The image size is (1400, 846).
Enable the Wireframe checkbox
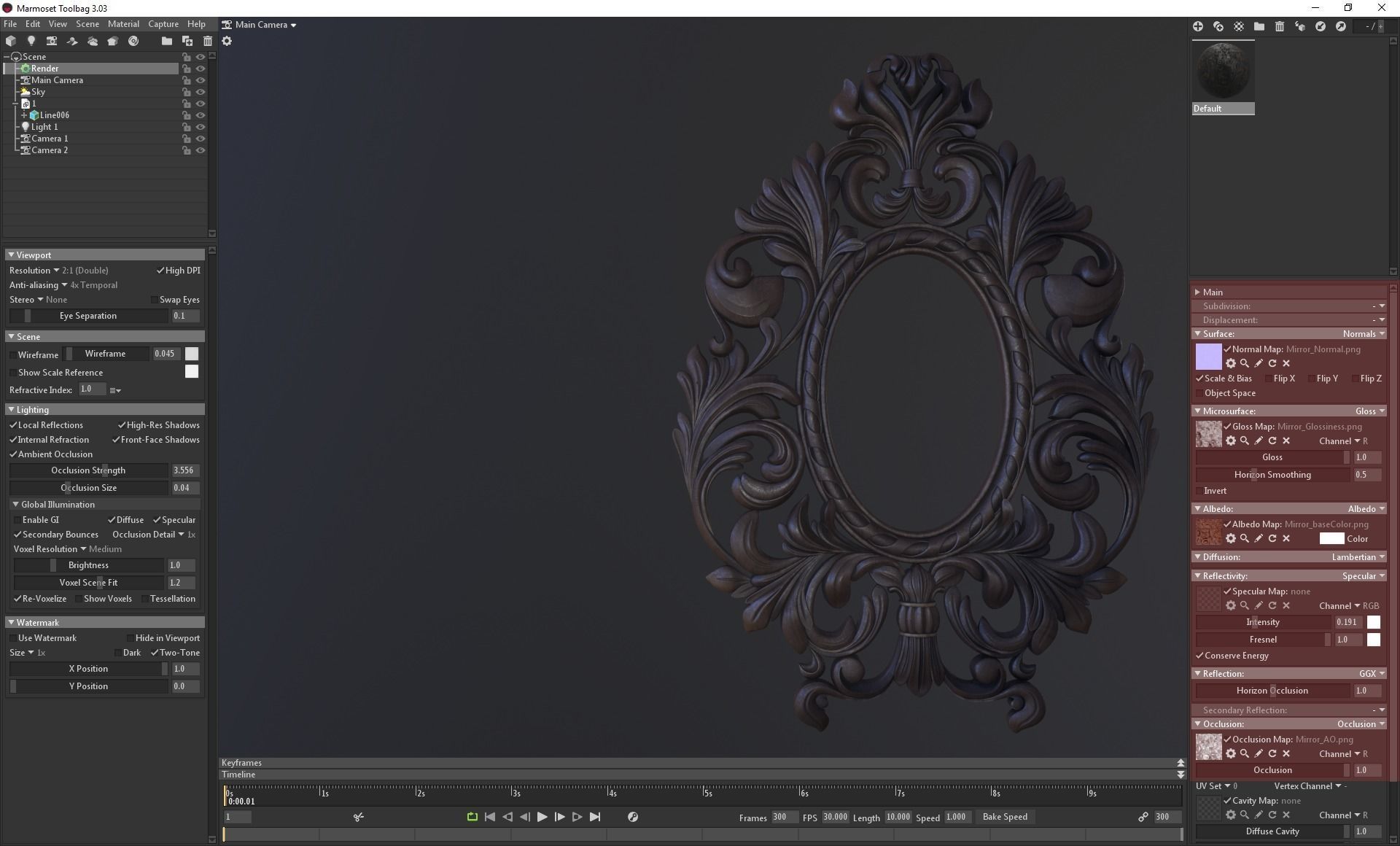point(14,355)
